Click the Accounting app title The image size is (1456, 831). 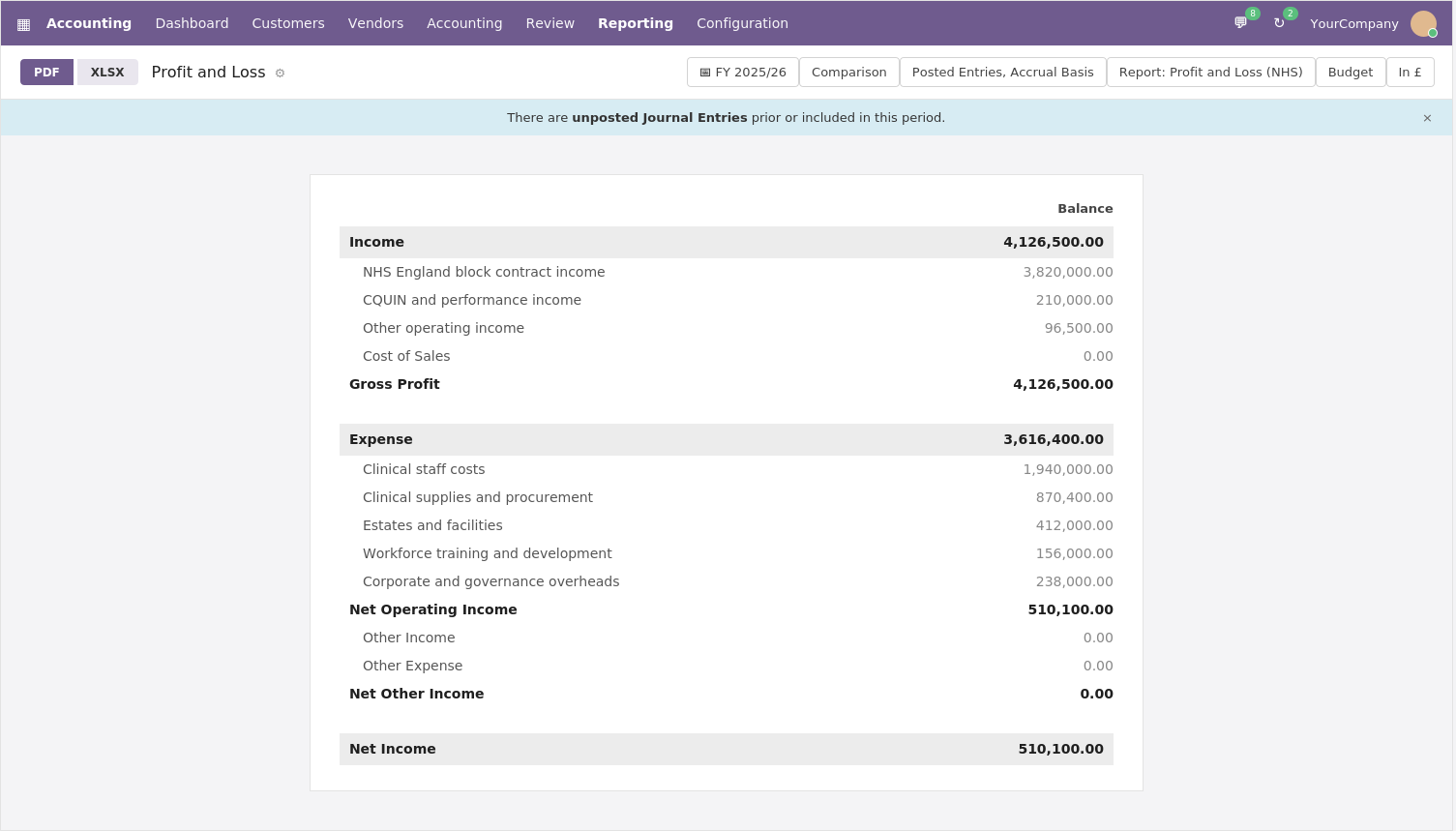tap(89, 23)
